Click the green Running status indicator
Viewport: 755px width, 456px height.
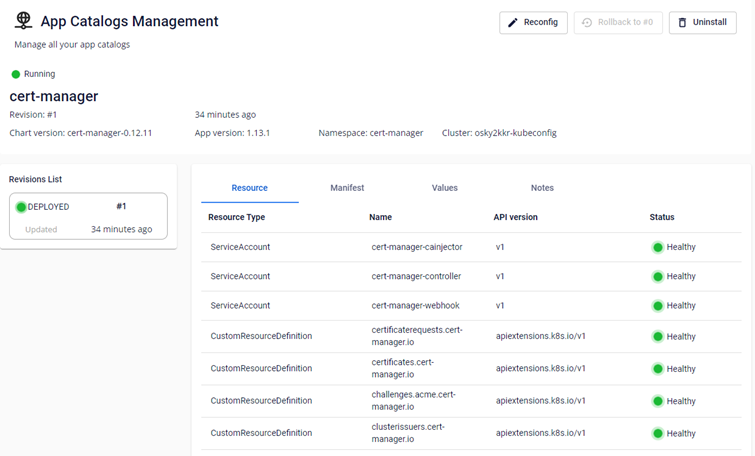(16, 74)
